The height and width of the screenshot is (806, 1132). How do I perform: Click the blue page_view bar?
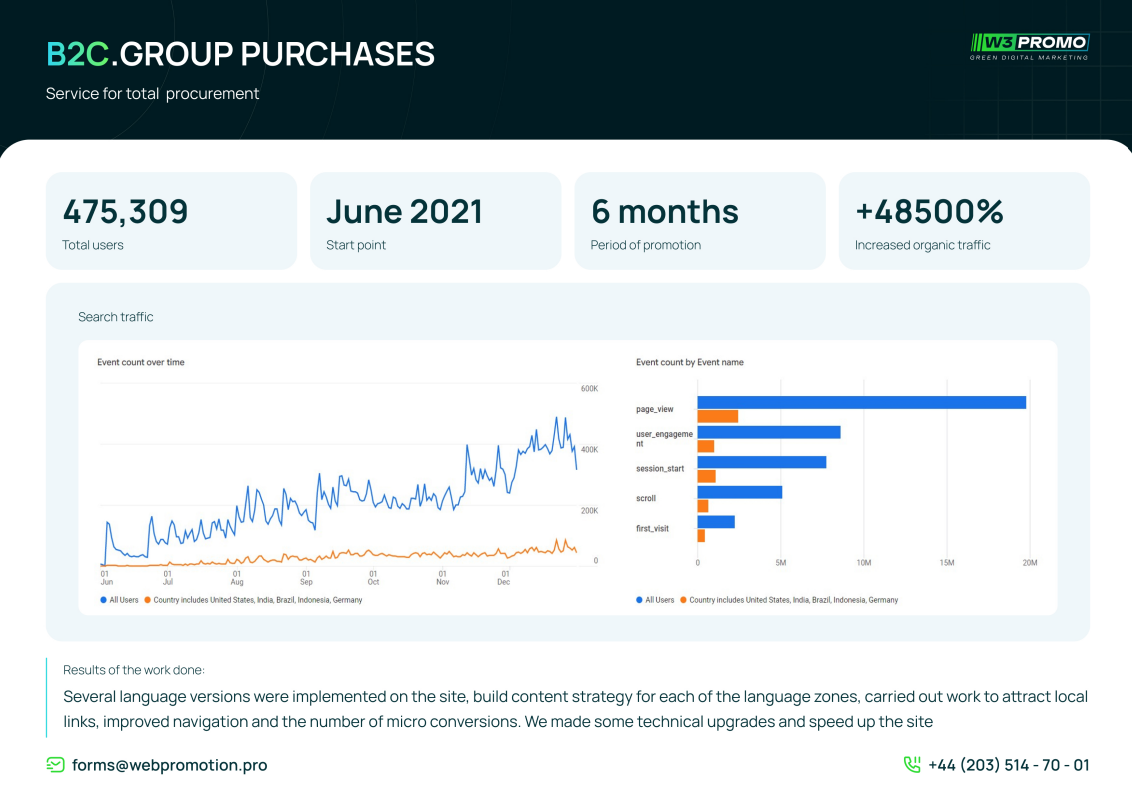coord(861,402)
